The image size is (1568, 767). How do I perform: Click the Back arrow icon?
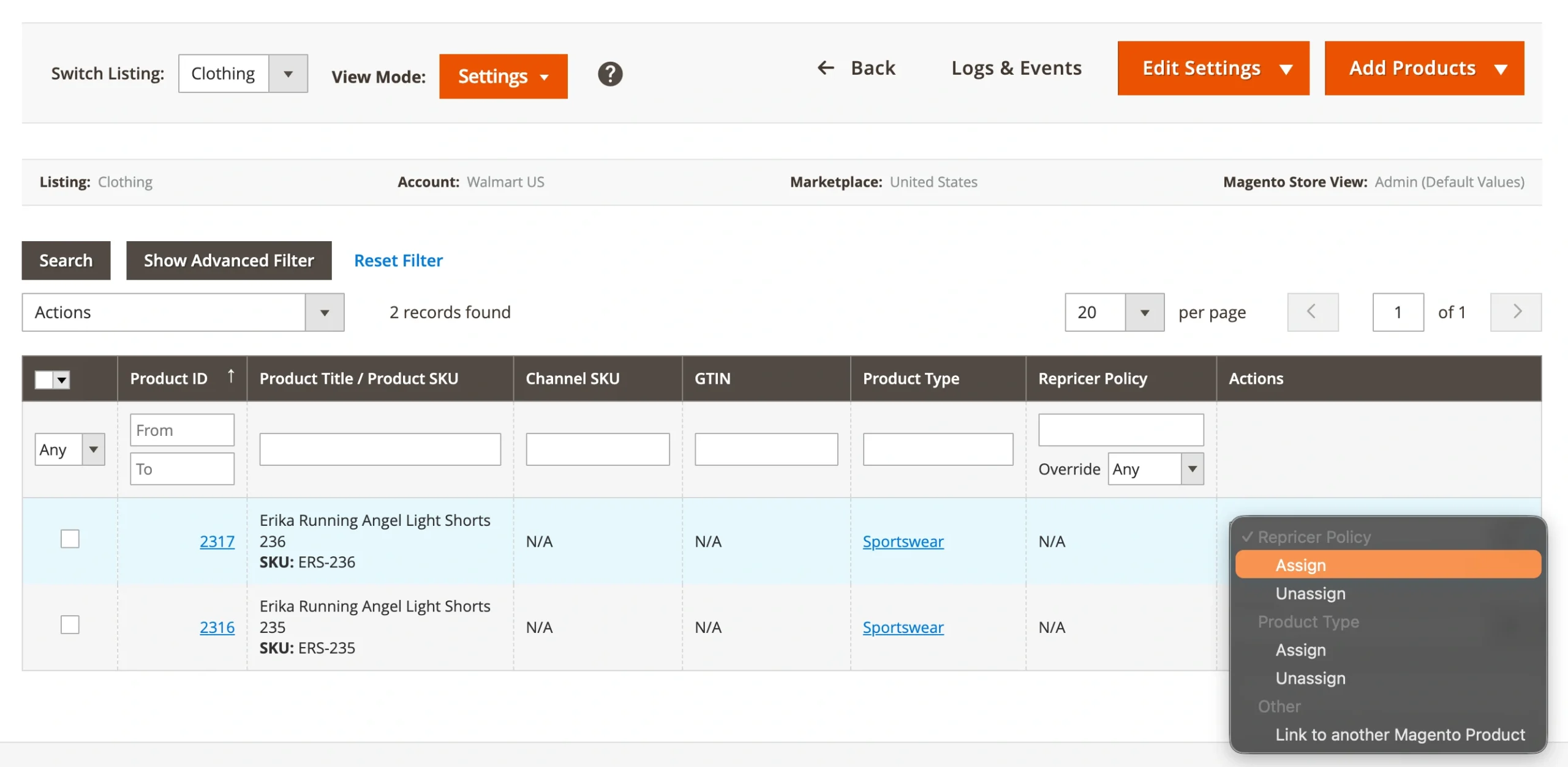coord(826,67)
